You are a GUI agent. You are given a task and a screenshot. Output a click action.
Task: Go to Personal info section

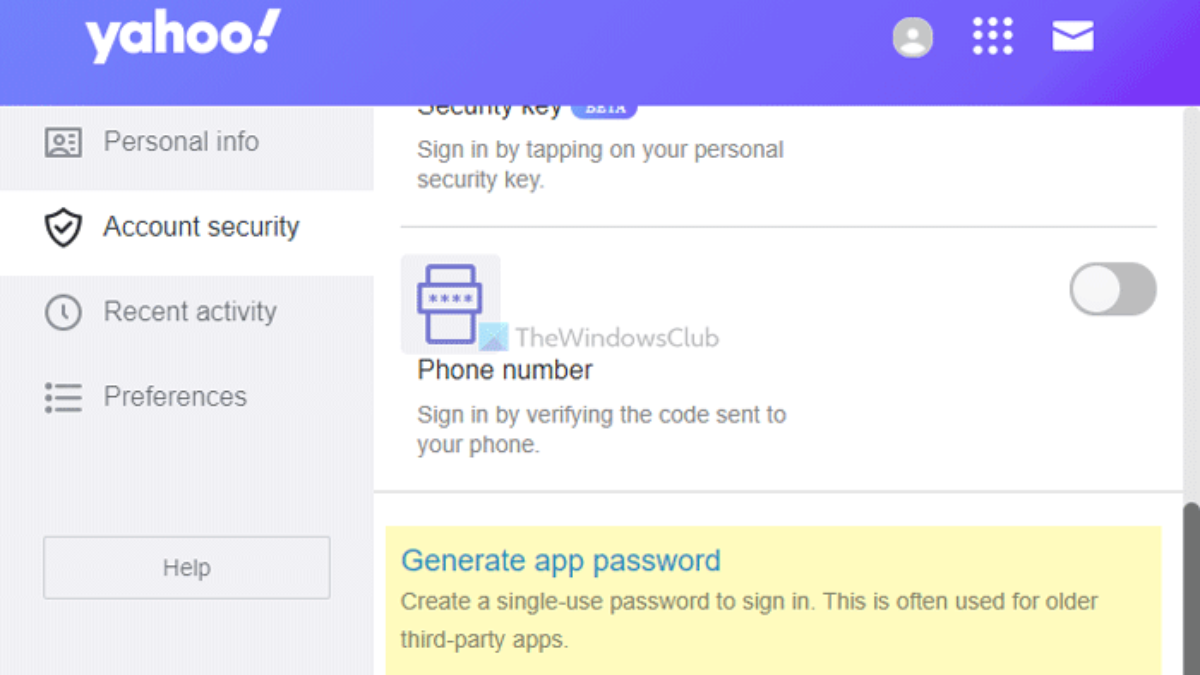coord(181,142)
